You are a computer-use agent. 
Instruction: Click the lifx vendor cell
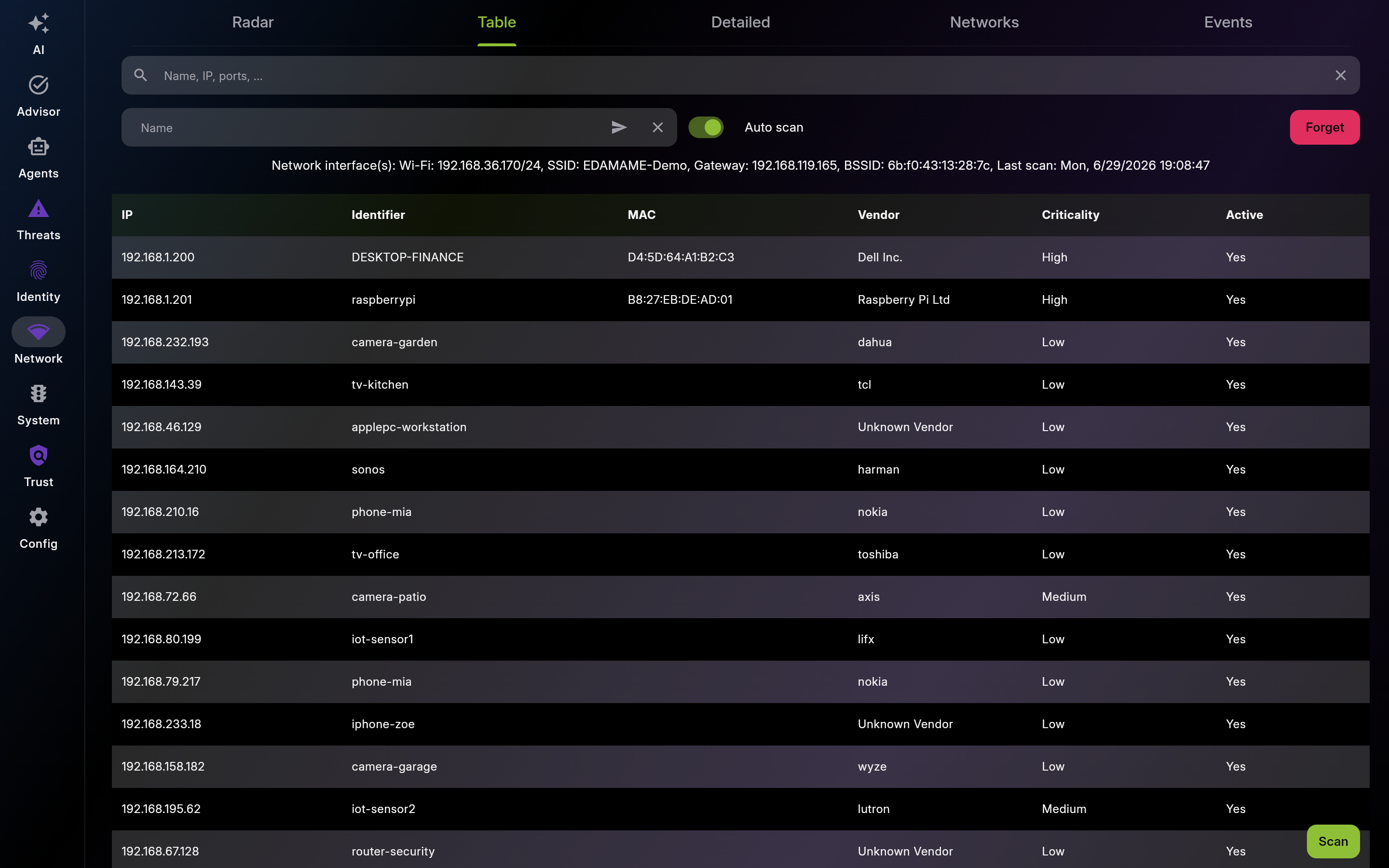tap(866, 639)
